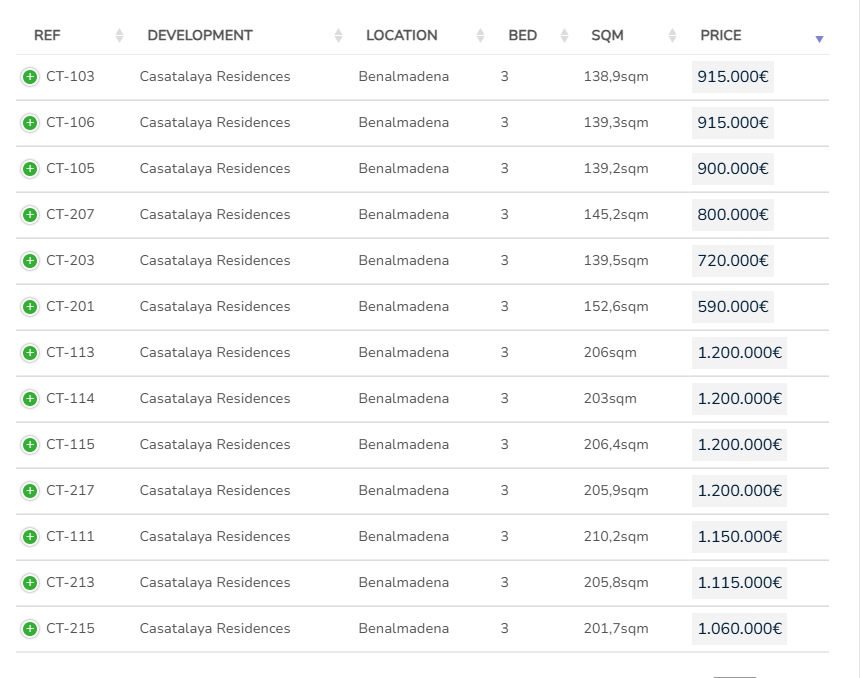This screenshot has height=678, width=860.
Task: Sort by DEVELOPMENT column arrows
Action: coord(338,36)
